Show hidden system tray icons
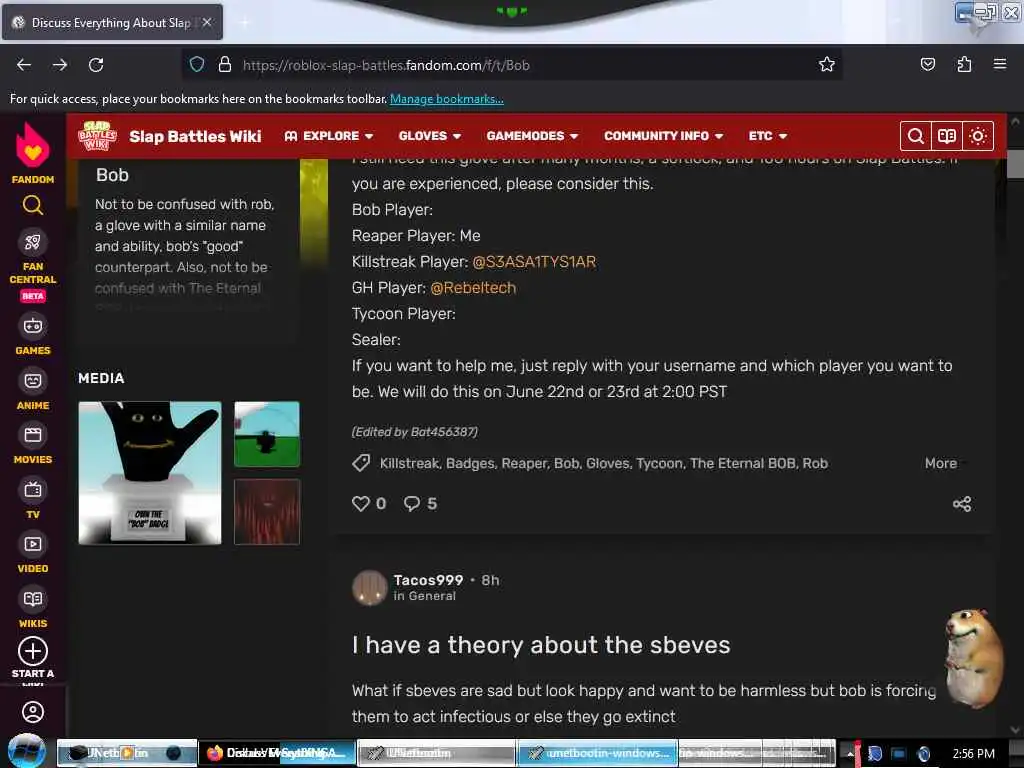 pyautogui.click(x=850, y=754)
